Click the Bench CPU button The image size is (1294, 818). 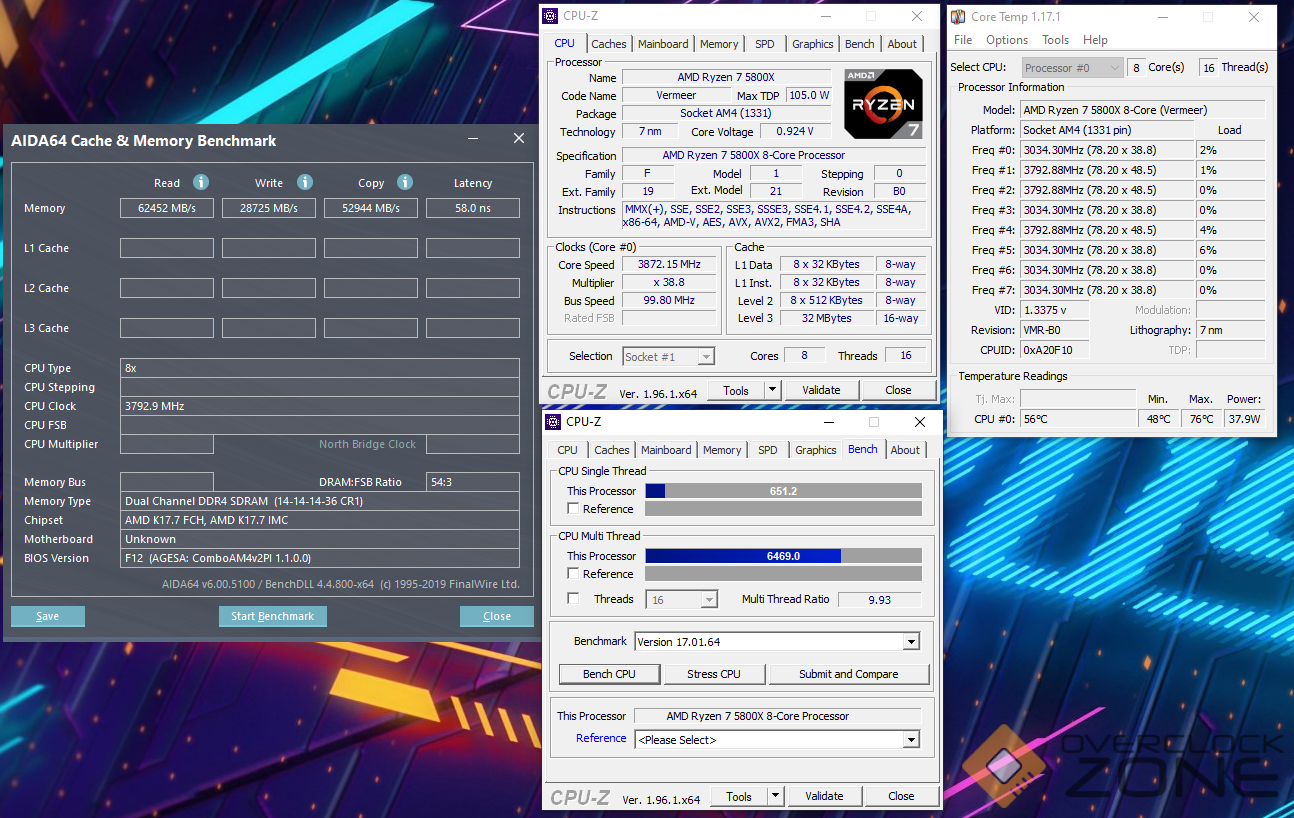[609, 674]
